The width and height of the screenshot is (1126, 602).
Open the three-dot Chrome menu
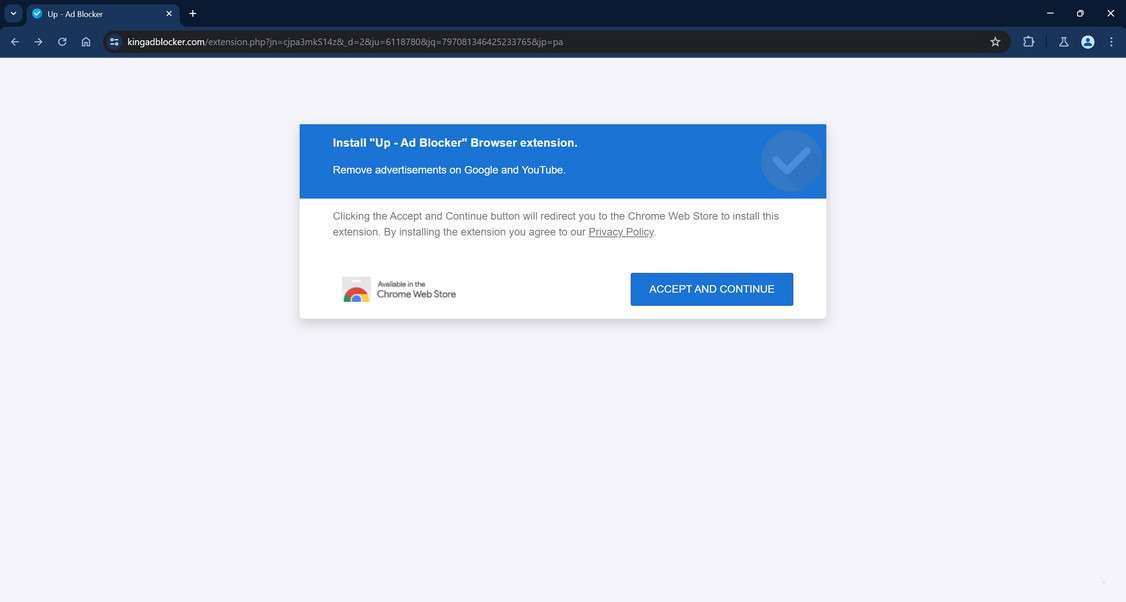pyautogui.click(x=1111, y=41)
